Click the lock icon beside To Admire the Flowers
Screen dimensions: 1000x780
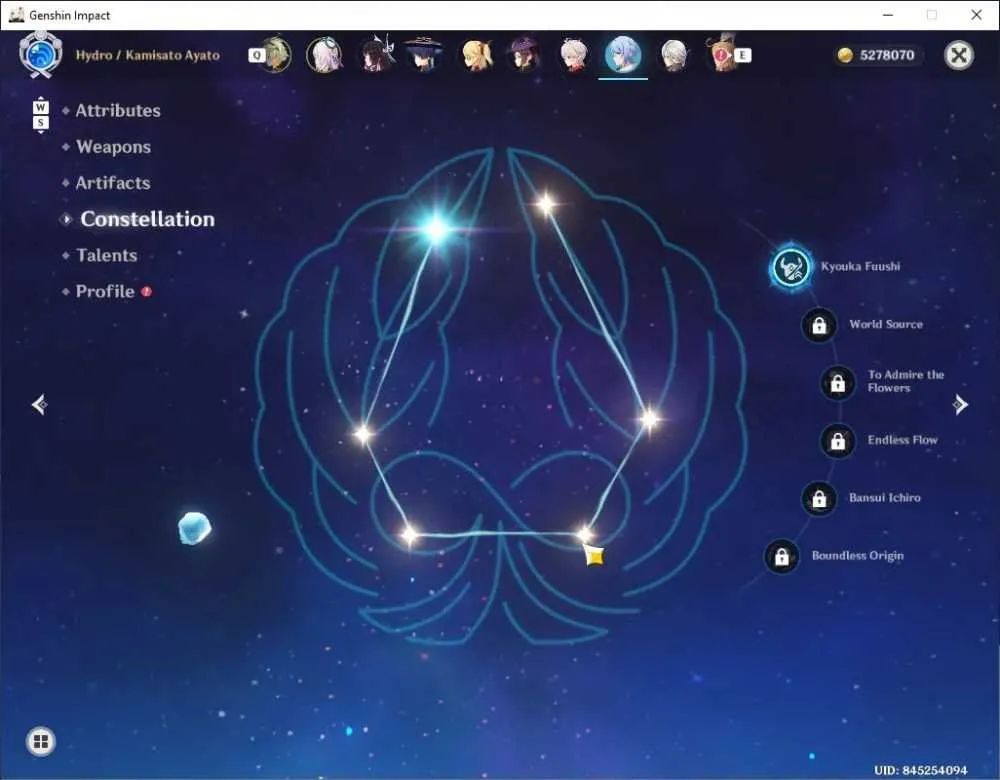pyautogui.click(x=837, y=382)
